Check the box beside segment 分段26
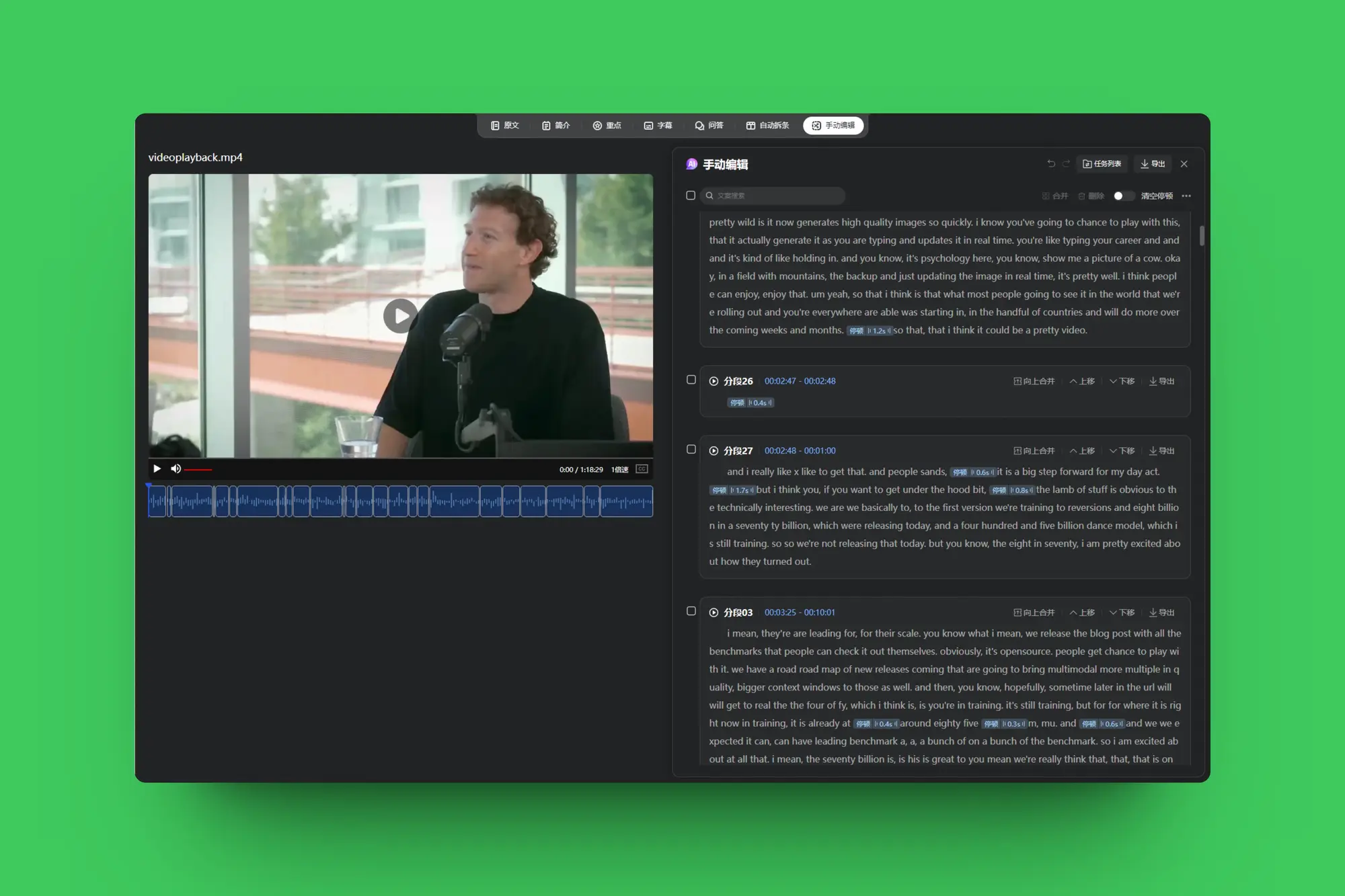This screenshot has height=896, width=1345. (x=691, y=380)
